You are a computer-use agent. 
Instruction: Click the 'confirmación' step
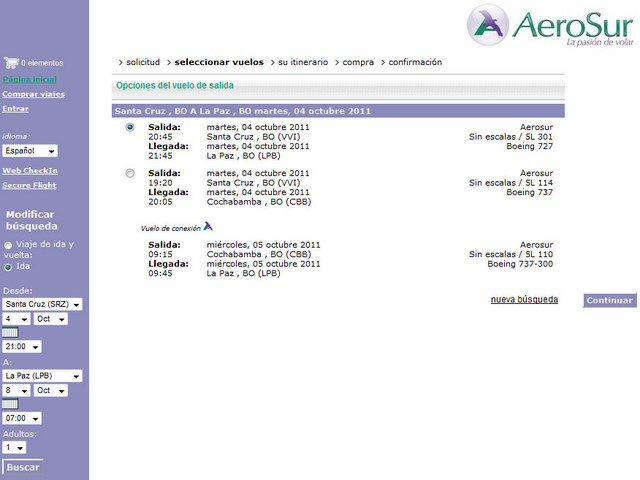click(415, 62)
